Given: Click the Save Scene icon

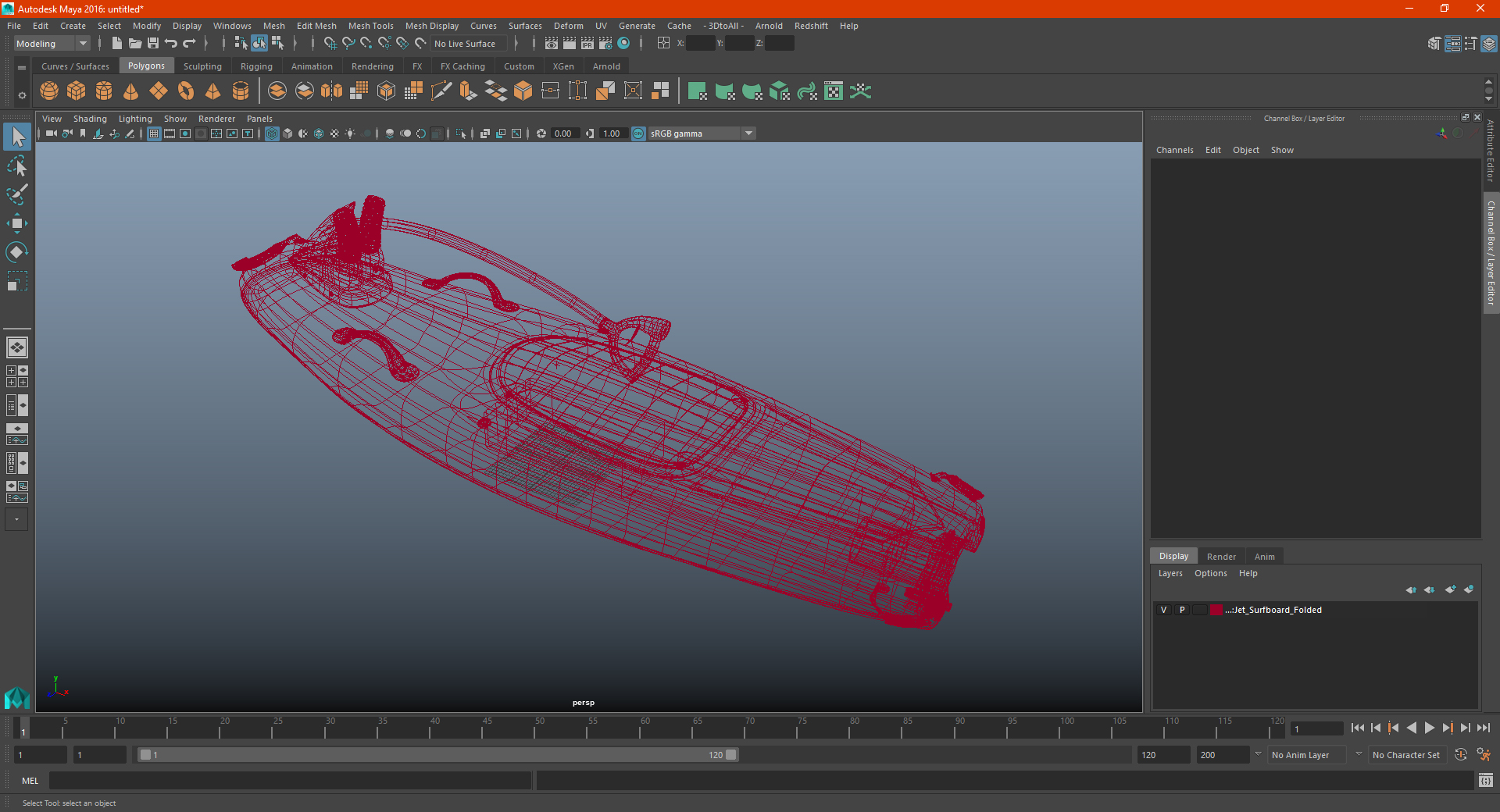Looking at the screenshot, I should click(153, 44).
